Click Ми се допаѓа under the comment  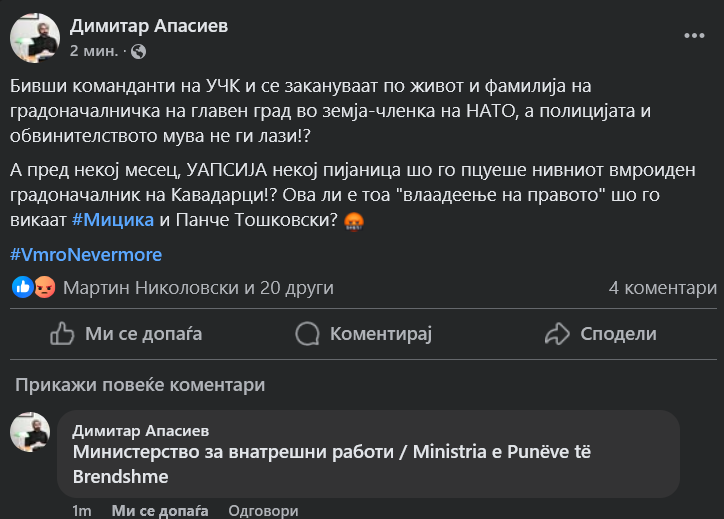pos(160,511)
